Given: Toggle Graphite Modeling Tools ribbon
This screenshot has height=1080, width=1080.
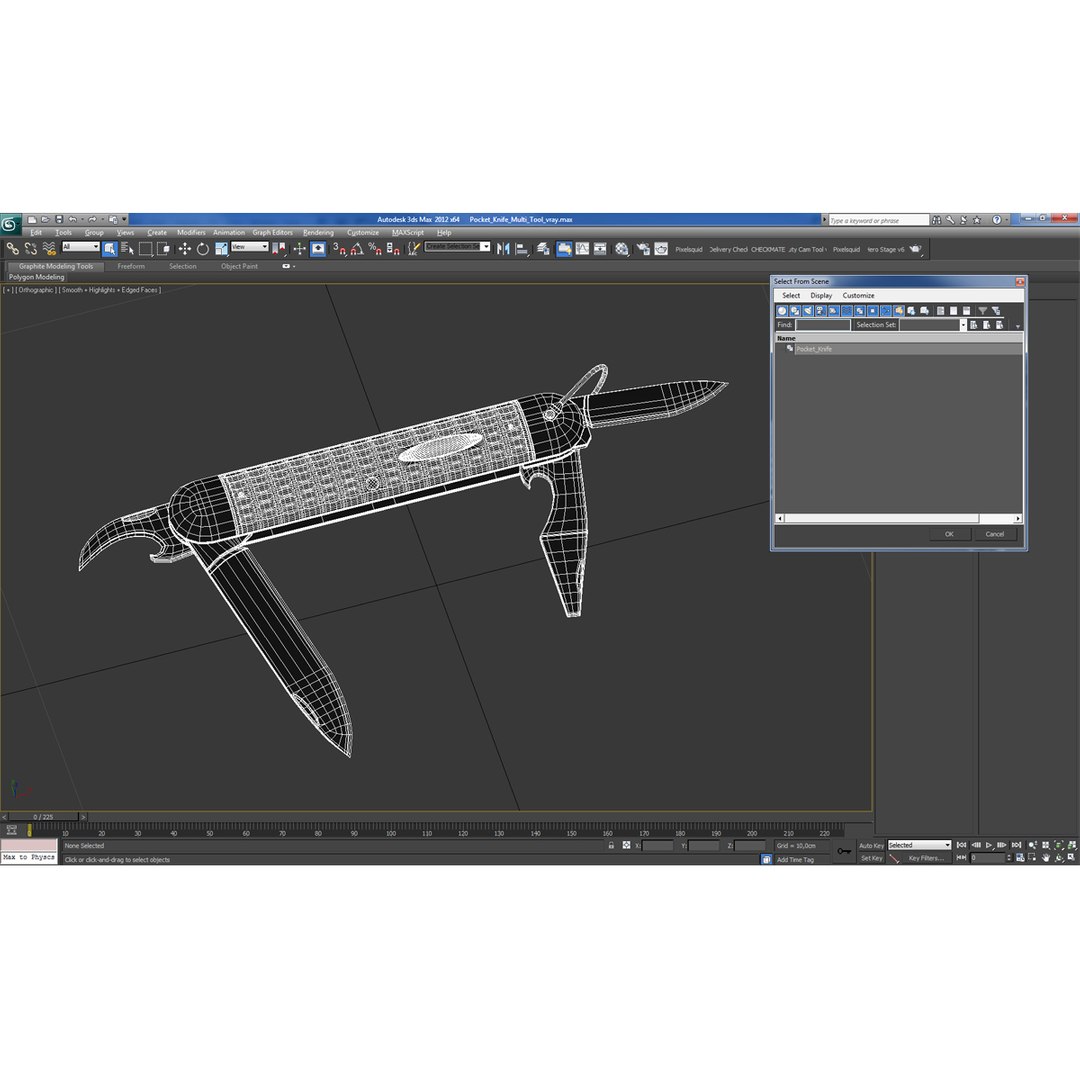Looking at the screenshot, I should pyautogui.click(x=564, y=249).
